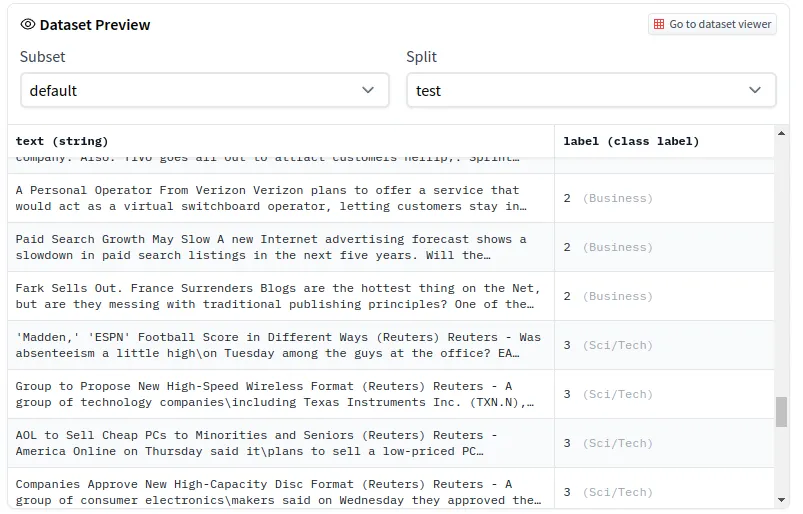Click Business label in Fark Sells Out row
The width and height of the screenshot is (803, 514).
(618, 296)
